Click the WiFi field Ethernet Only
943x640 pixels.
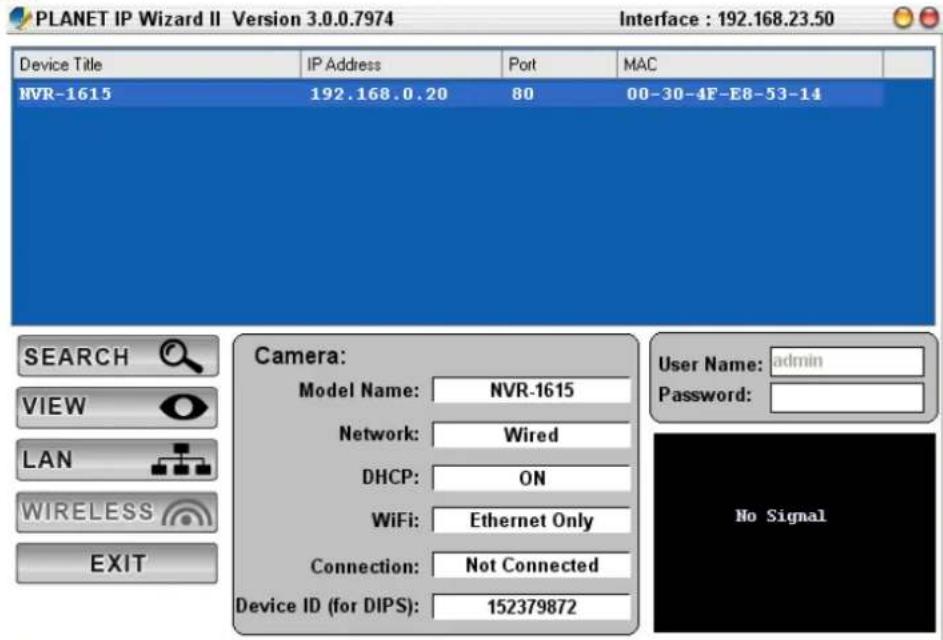coord(532,520)
